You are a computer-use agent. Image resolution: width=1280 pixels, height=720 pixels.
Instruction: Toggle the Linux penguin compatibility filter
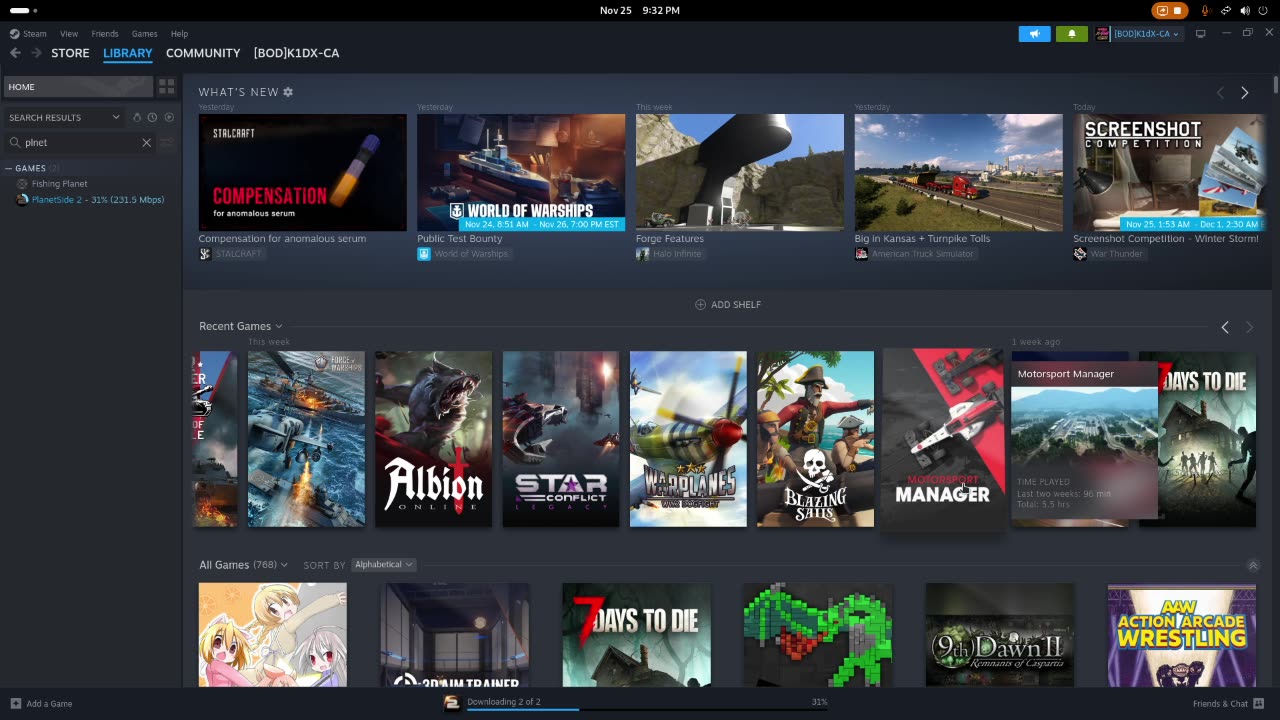pyautogui.click(x=137, y=117)
